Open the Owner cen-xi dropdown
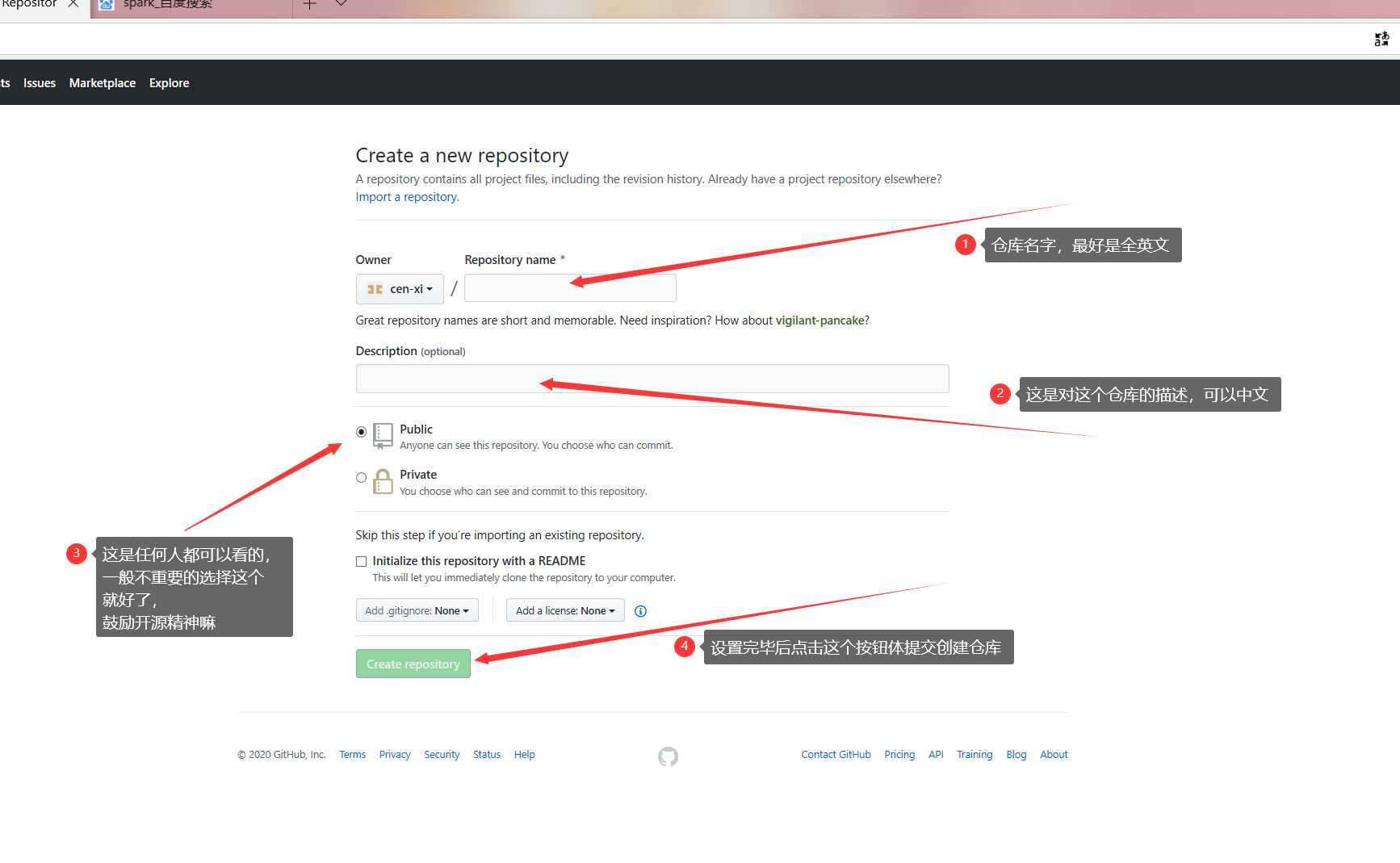The height and width of the screenshot is (863, 1400). (x=400, y=288)
